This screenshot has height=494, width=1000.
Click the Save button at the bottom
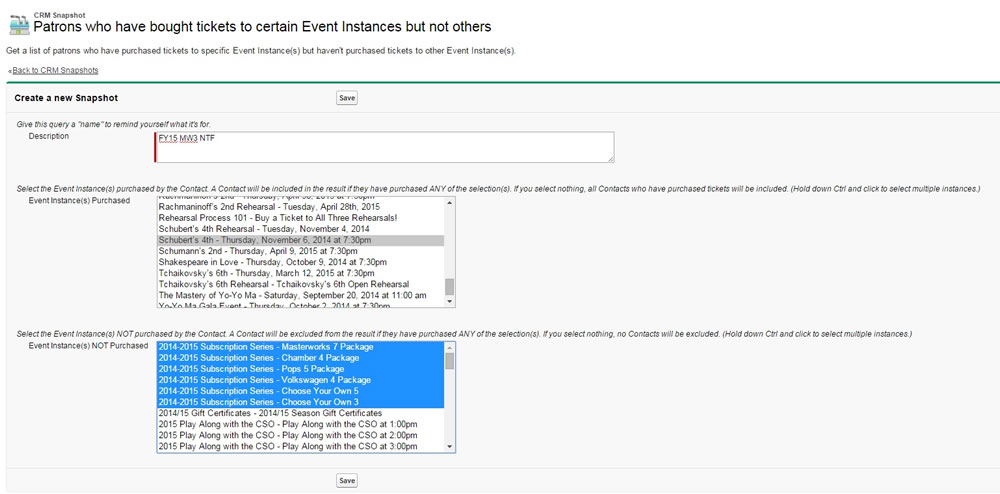(347, 481)
